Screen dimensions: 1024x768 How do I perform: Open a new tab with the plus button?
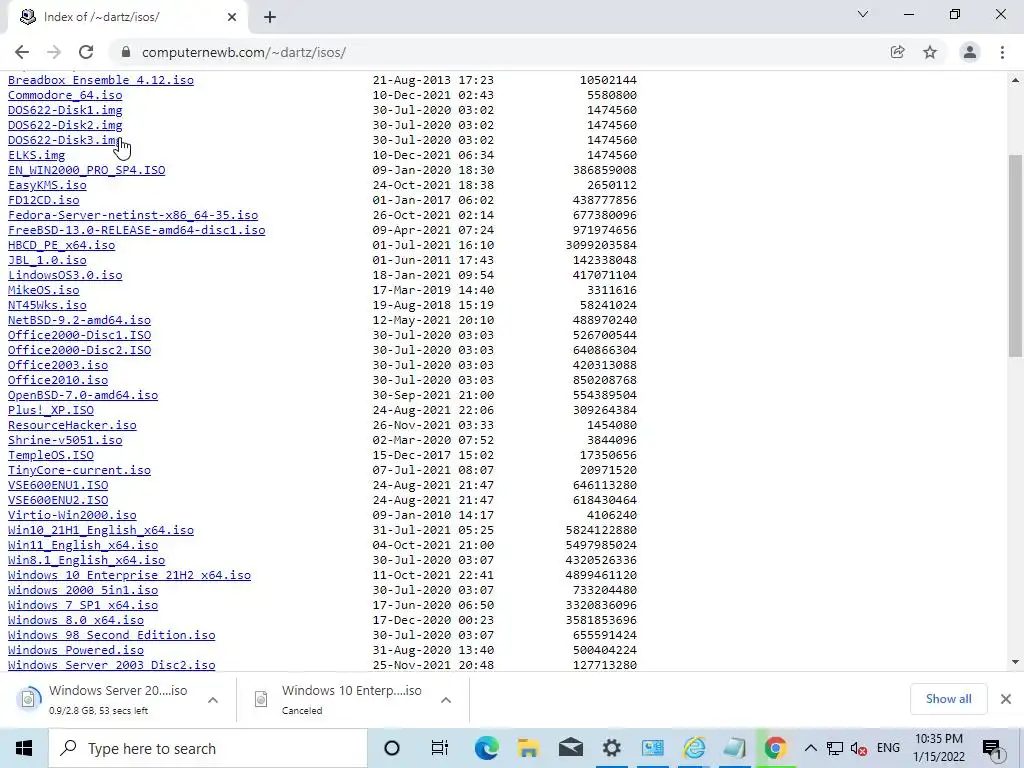tap(270, 17)
